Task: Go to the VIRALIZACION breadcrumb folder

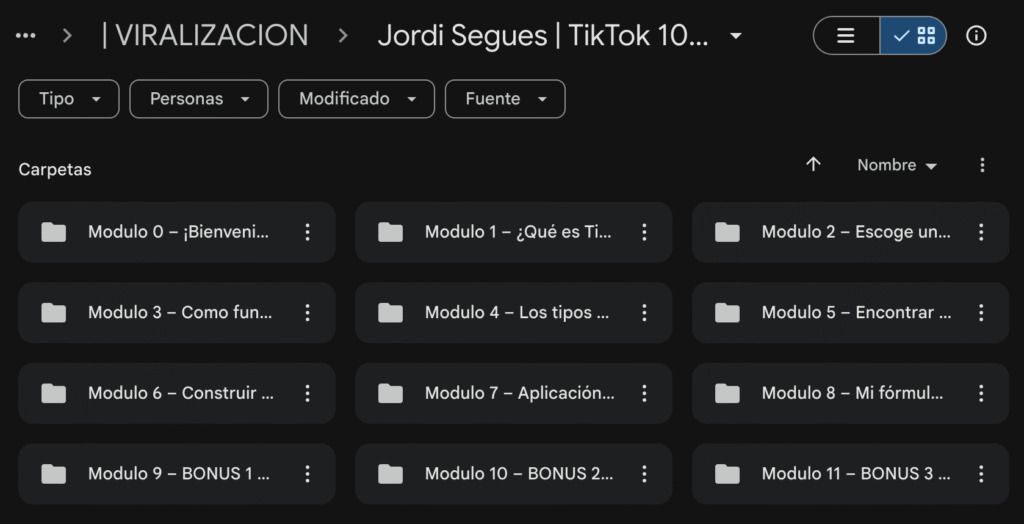Action: pos(205,36)
